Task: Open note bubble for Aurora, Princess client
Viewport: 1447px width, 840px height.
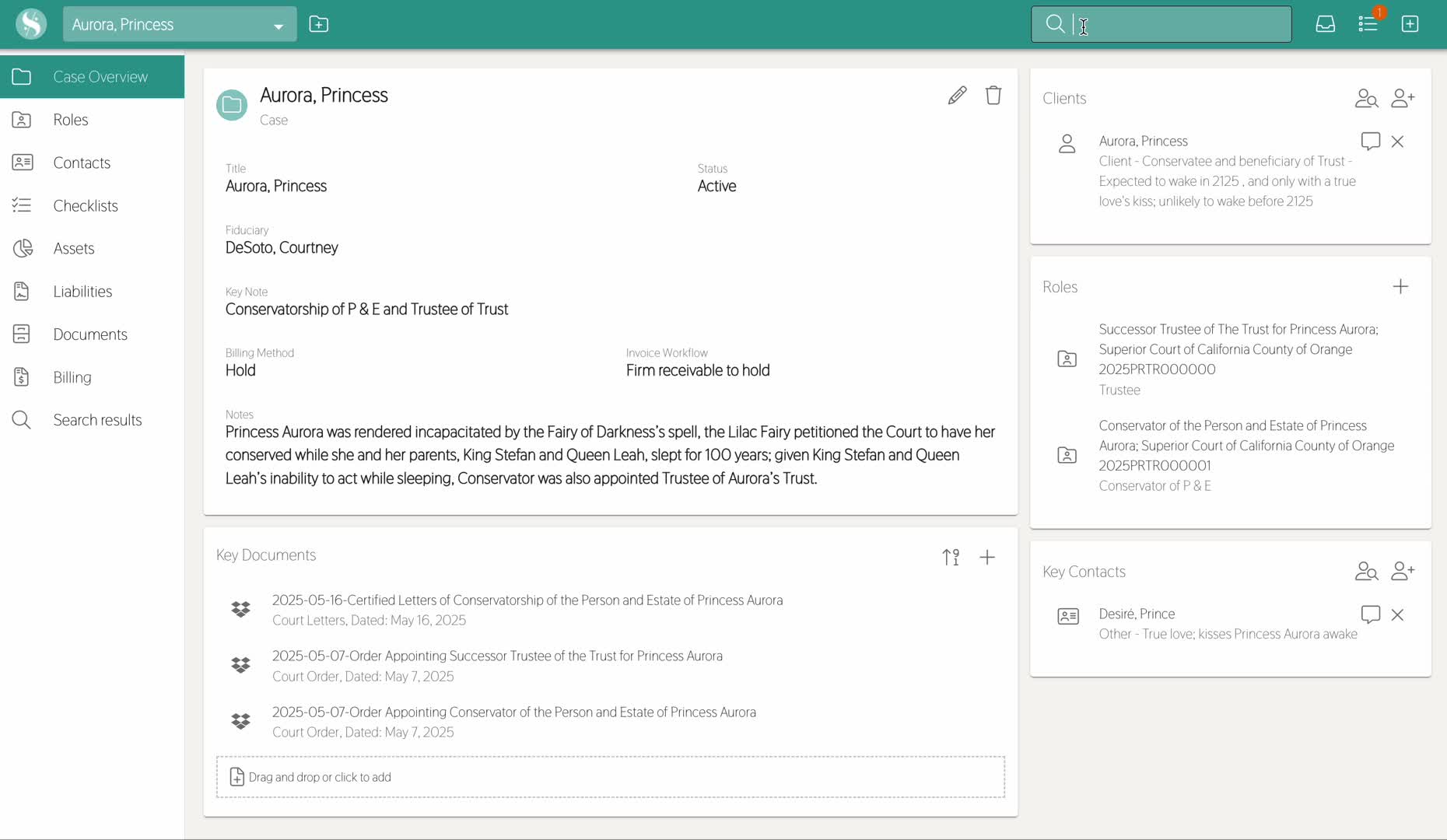Action: [x=1370, y=141]
